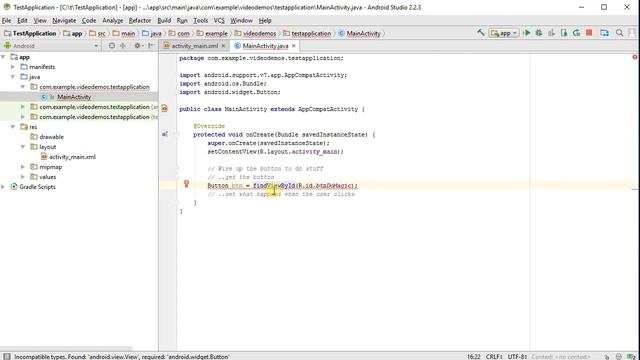Expand the values folder
The width and height of the screenshot is (640, 360).
pyautogui.click(x=23, y=177)
